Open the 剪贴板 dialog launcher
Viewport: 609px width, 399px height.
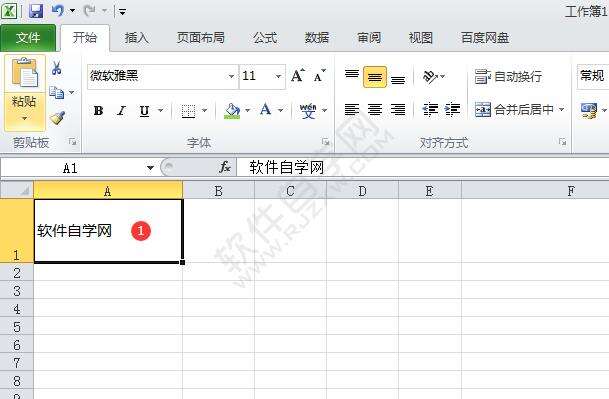pos(72,142)
